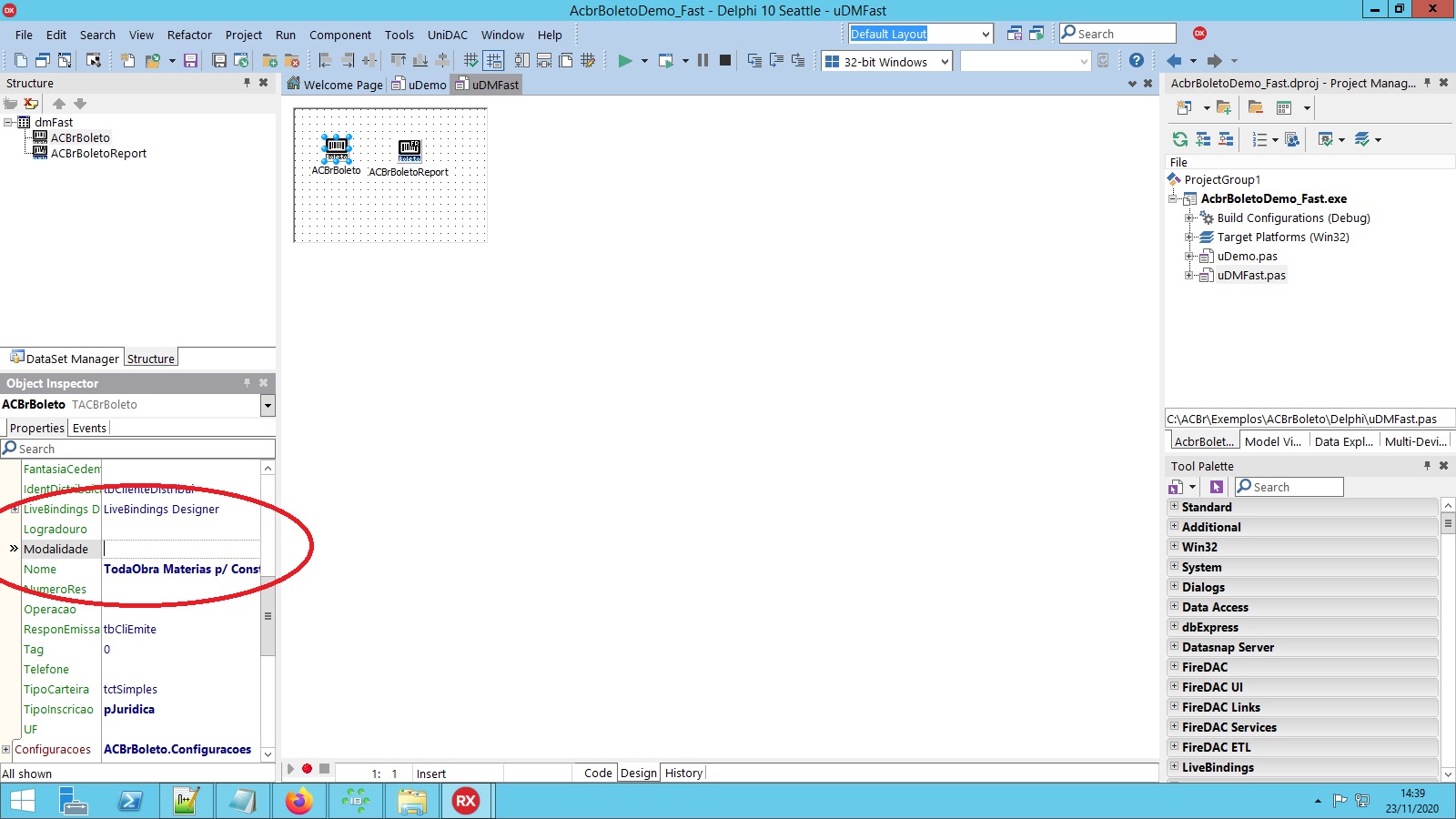Click the Modalidade property value field
The width and height of the screenshot is (1456, 819).
click(181, 549)
